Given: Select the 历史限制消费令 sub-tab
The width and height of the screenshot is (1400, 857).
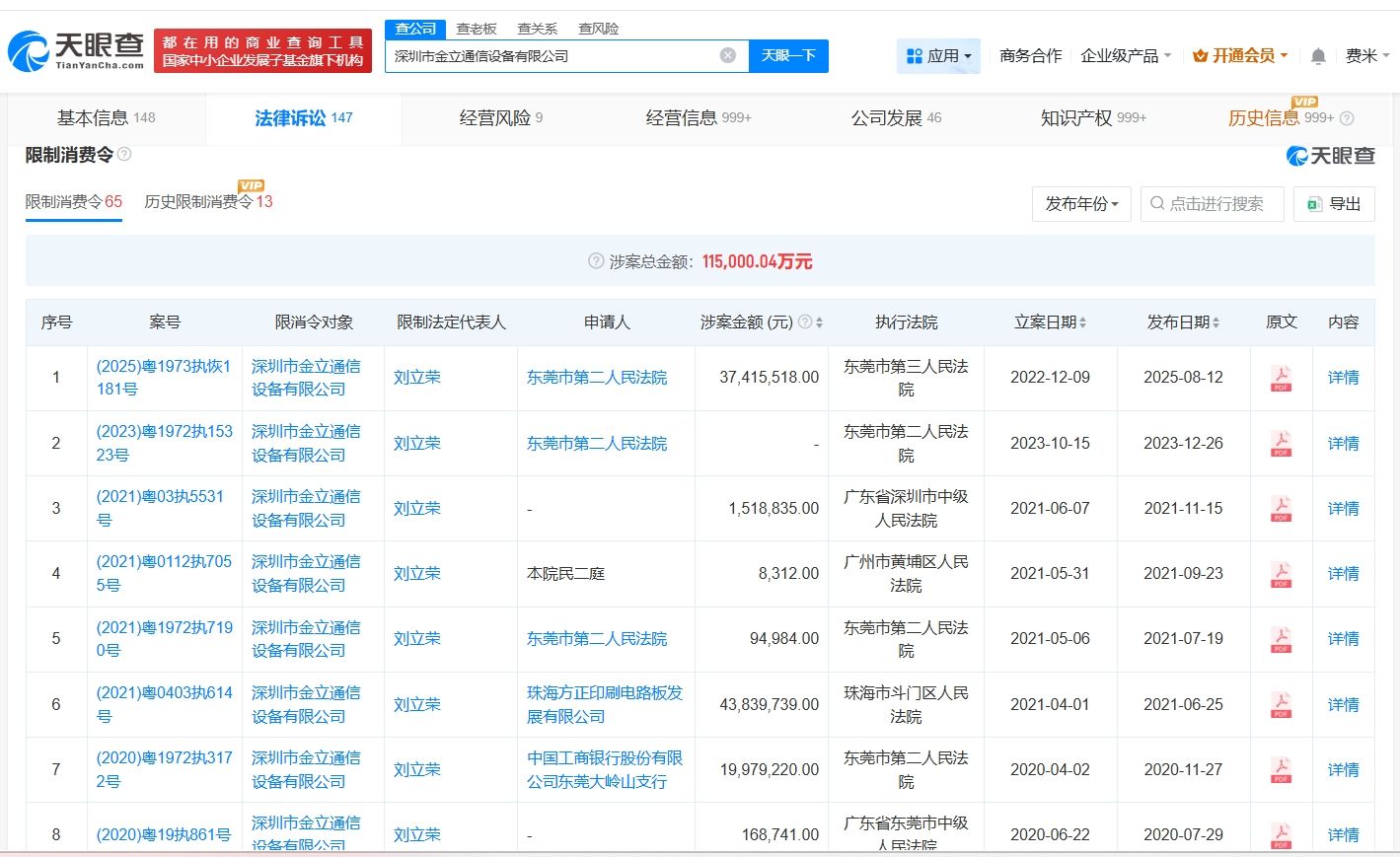Looking at the screenshot, I should (207, 202).
